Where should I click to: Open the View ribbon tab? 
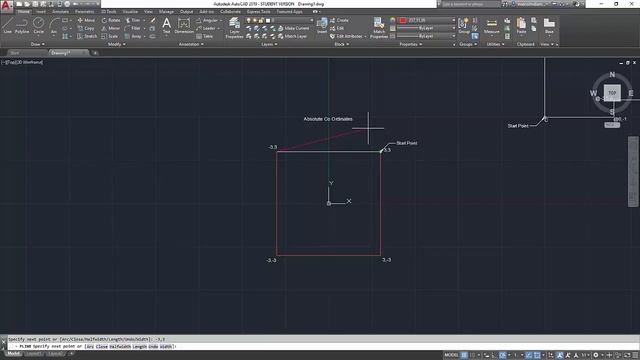(148, 11)
